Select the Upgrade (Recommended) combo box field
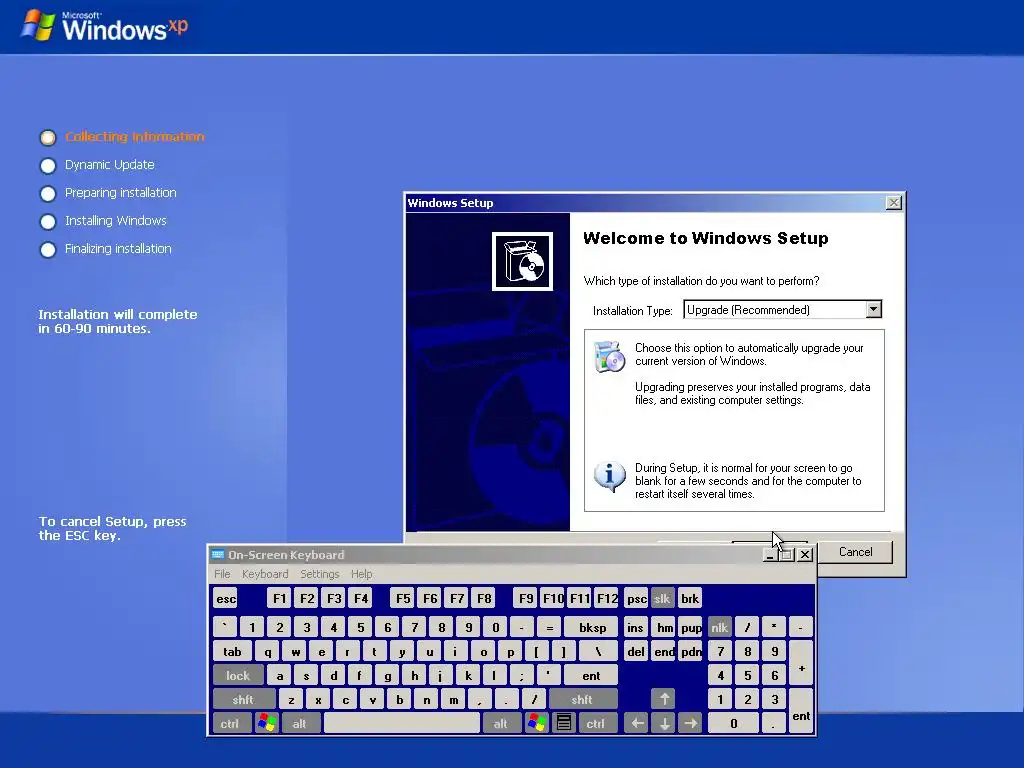1024x768 pixels. pos(782,310)
